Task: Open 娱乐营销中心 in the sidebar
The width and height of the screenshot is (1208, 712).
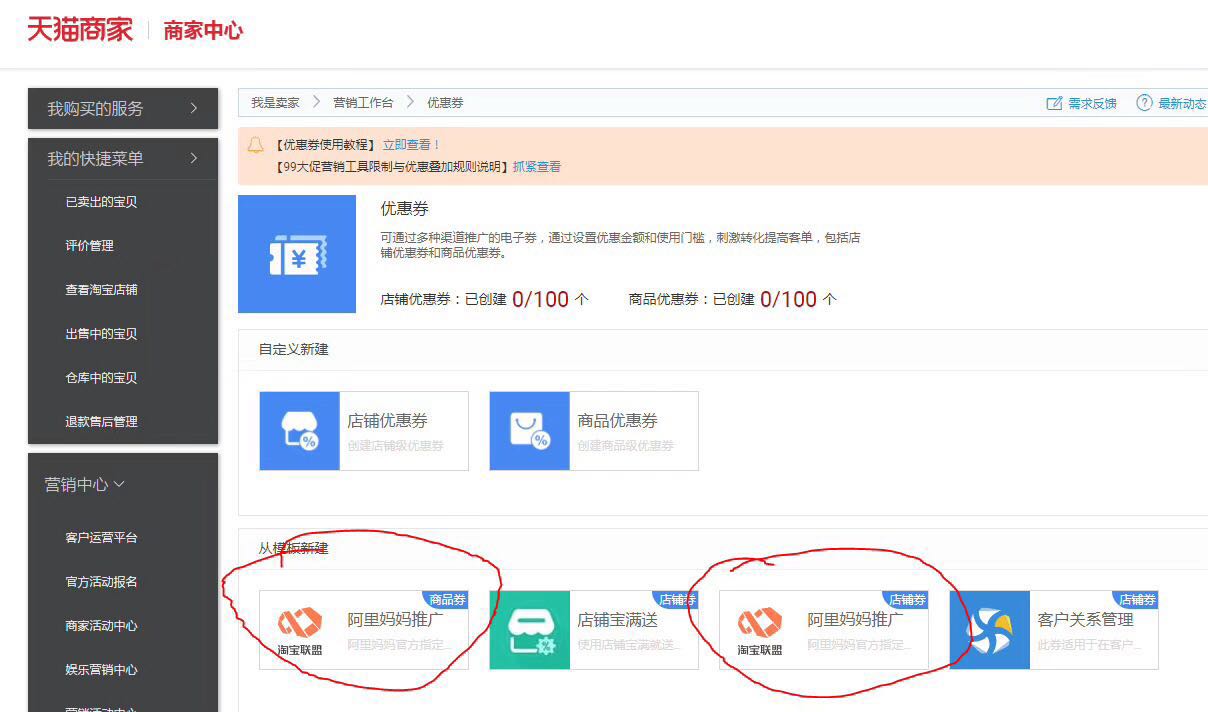Action: point(101,670)
